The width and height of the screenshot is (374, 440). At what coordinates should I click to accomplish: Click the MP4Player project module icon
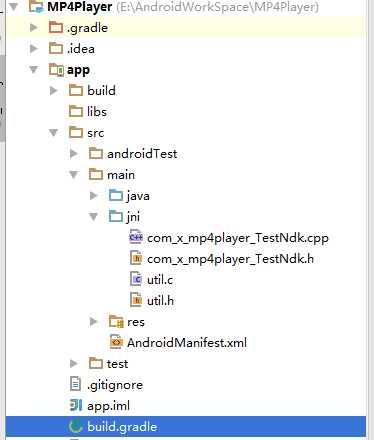36,7
